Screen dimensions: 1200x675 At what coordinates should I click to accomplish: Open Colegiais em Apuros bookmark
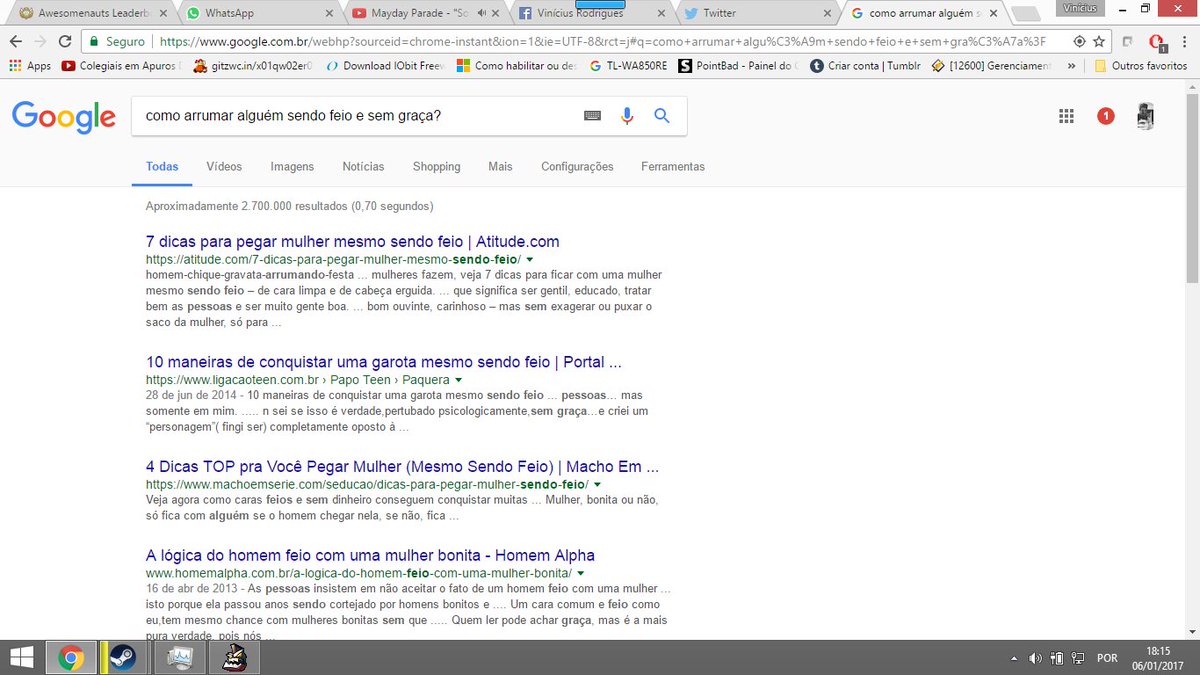[121, 66]
